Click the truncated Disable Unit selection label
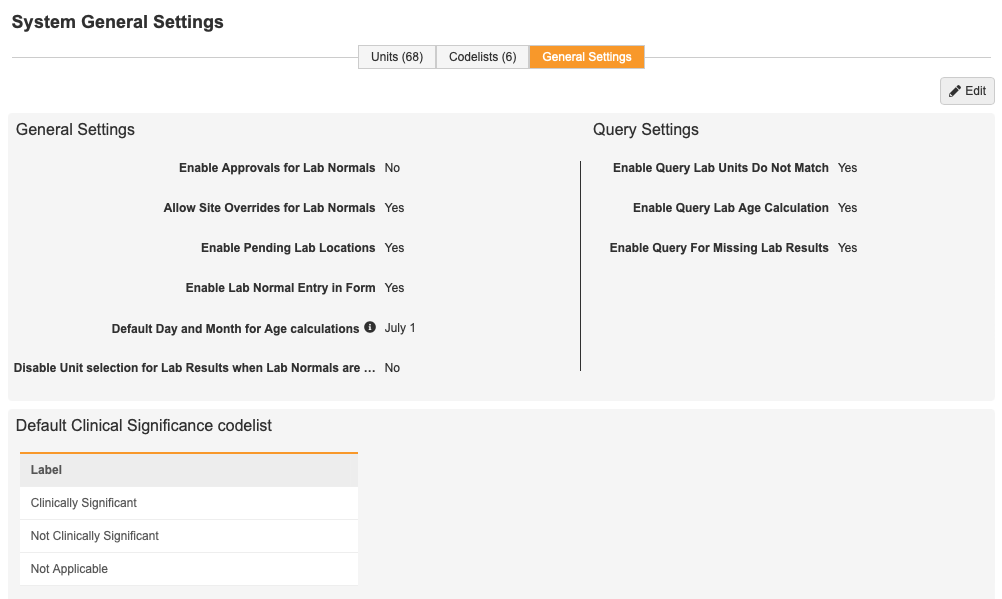Screen dimensions: 1002x599 [195, 368]
